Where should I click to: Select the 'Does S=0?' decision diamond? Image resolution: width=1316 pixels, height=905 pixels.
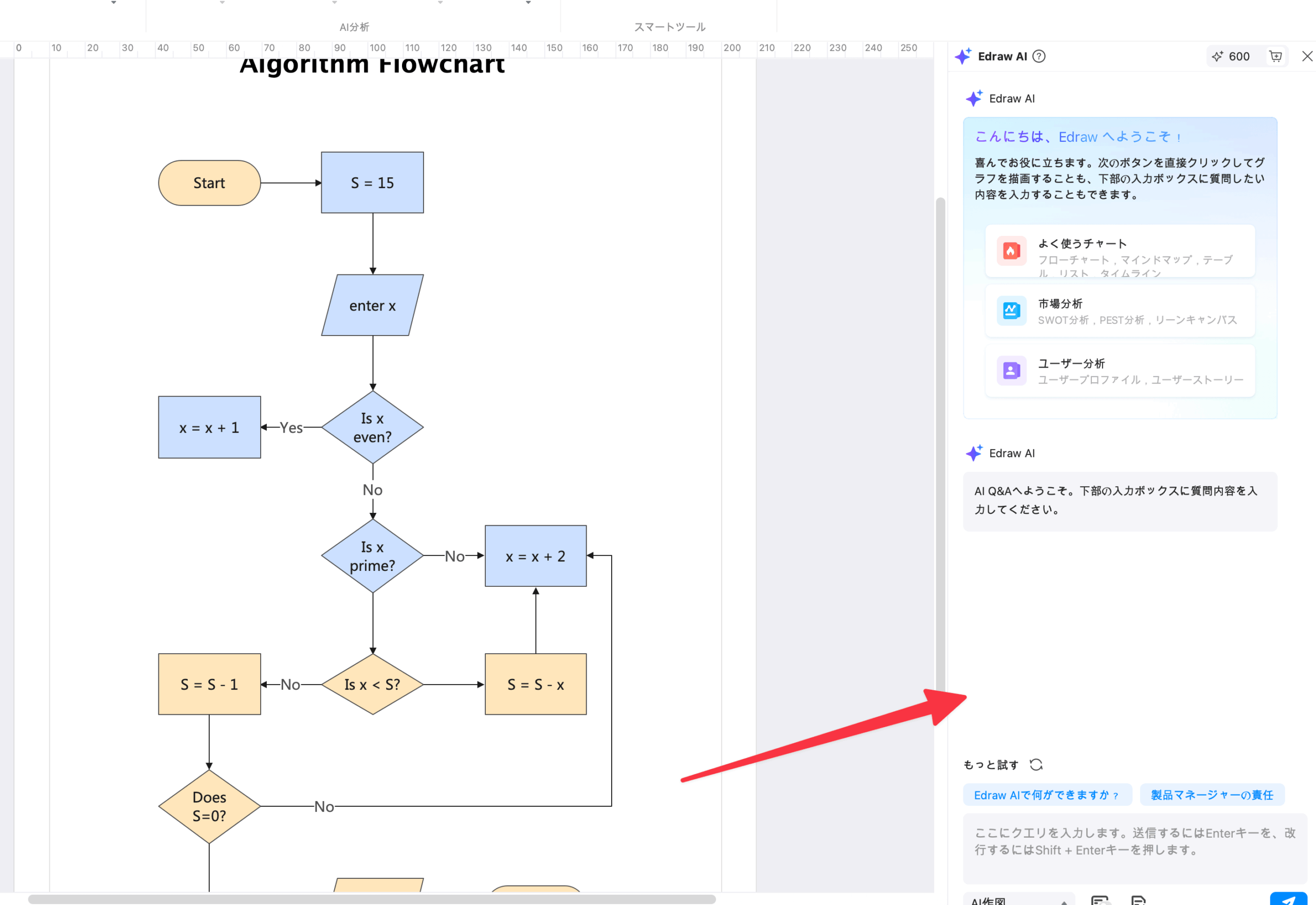point(209,806)
